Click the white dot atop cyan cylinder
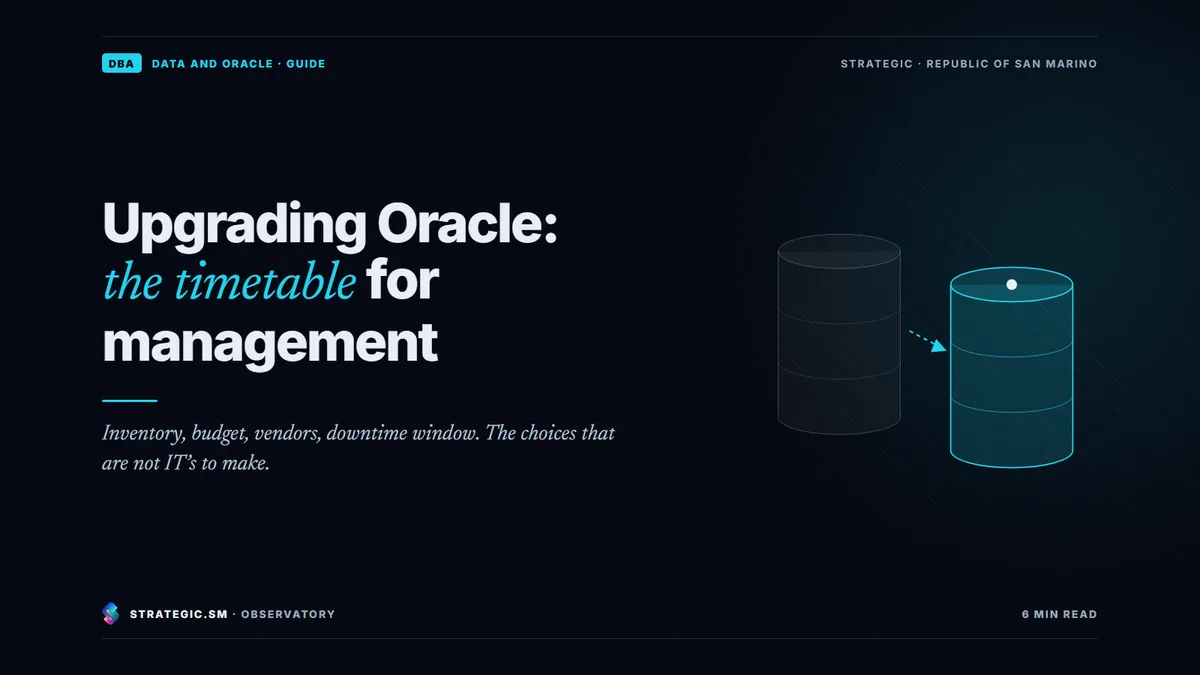1200x675 pixels. (1011, 285)
